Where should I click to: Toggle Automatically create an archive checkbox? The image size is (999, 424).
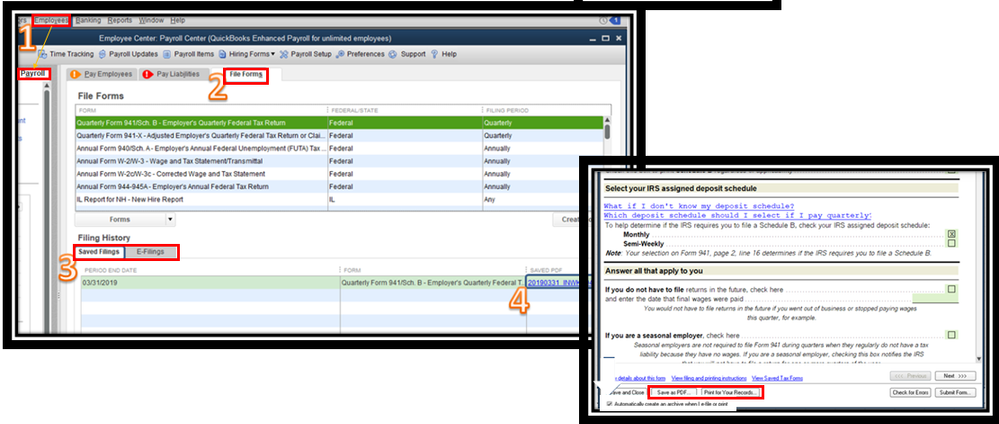coord(611,404)
